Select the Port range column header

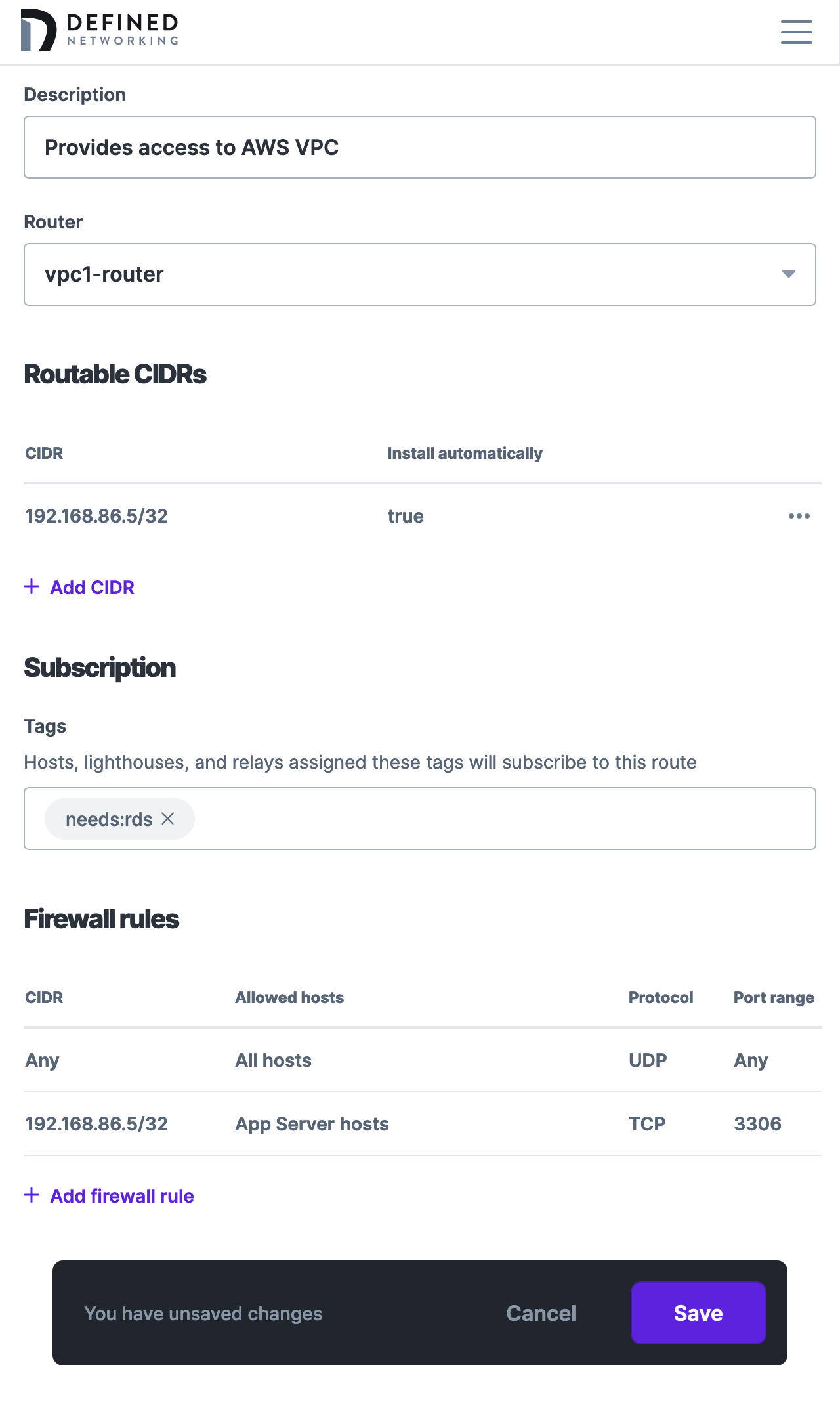pos(774,997)
